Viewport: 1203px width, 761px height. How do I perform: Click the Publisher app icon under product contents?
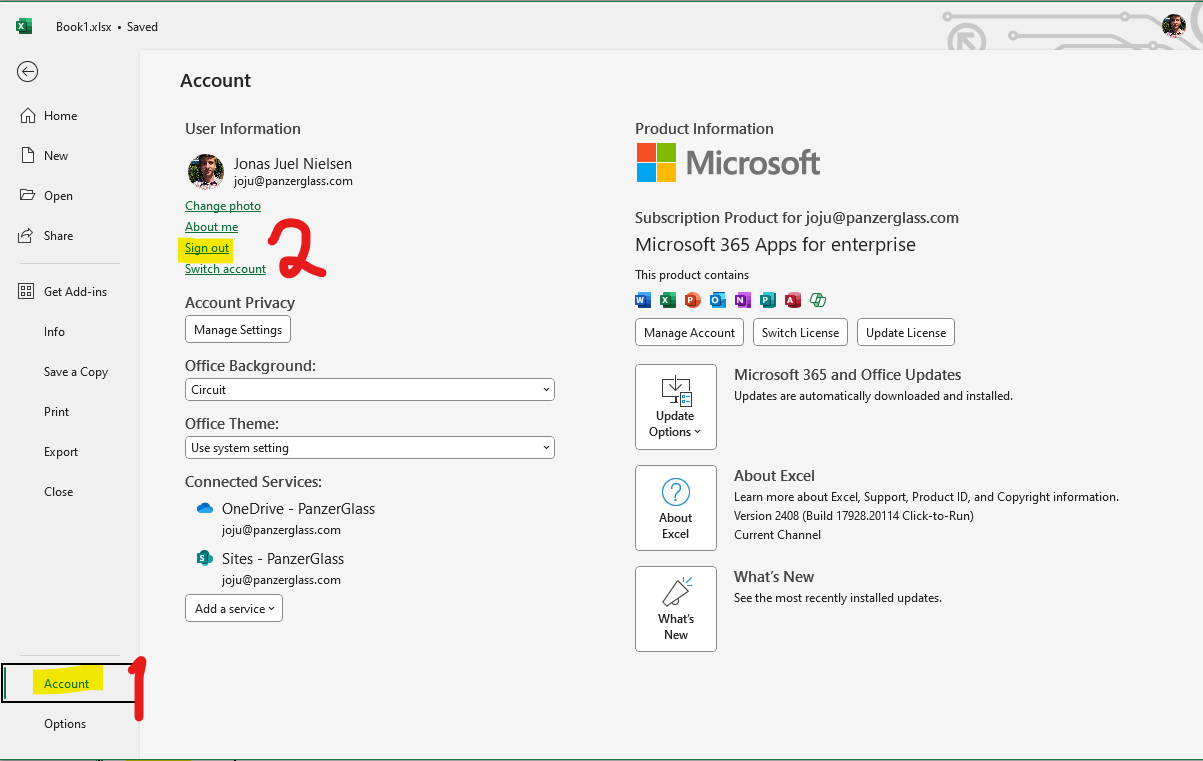(x=768, y=300)
